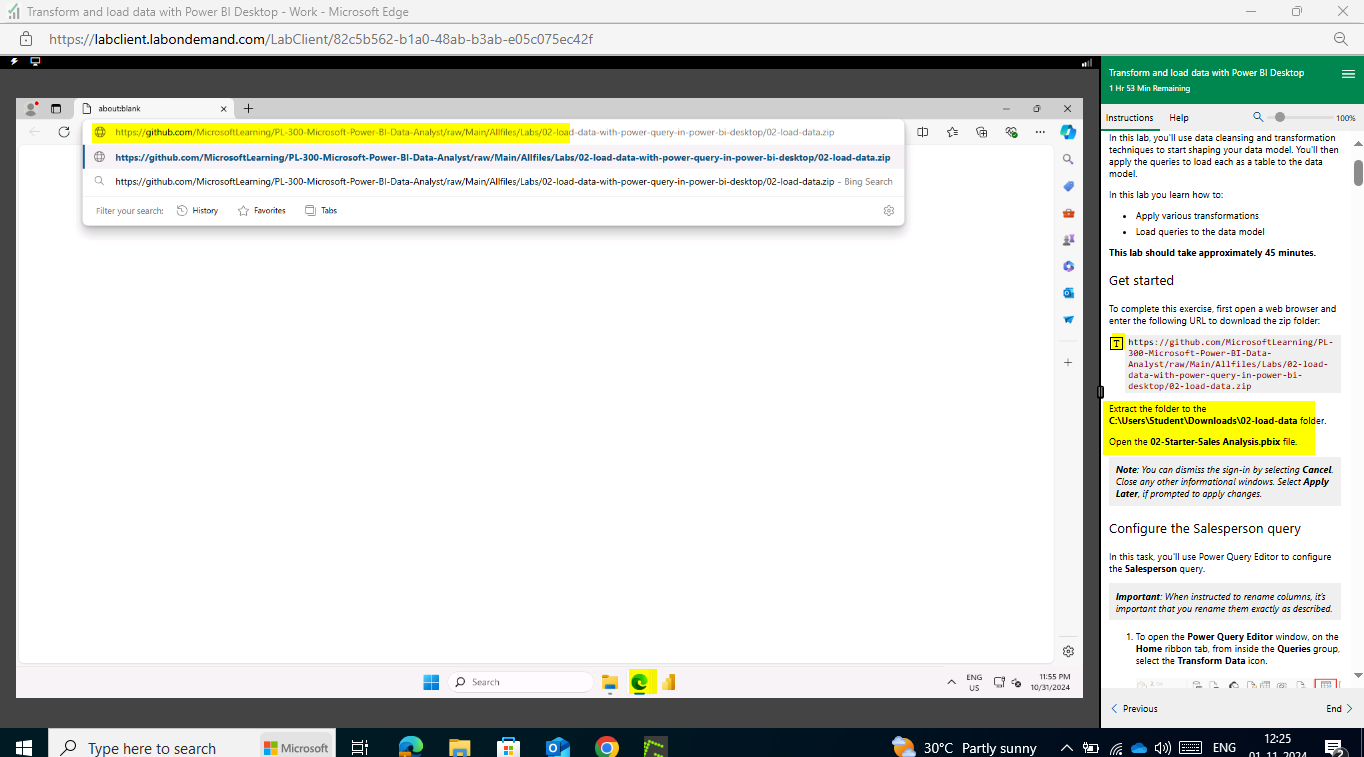Open Drop paper plane icon in sidebar
This screenshot has width=1364, height=757.
1068,320
